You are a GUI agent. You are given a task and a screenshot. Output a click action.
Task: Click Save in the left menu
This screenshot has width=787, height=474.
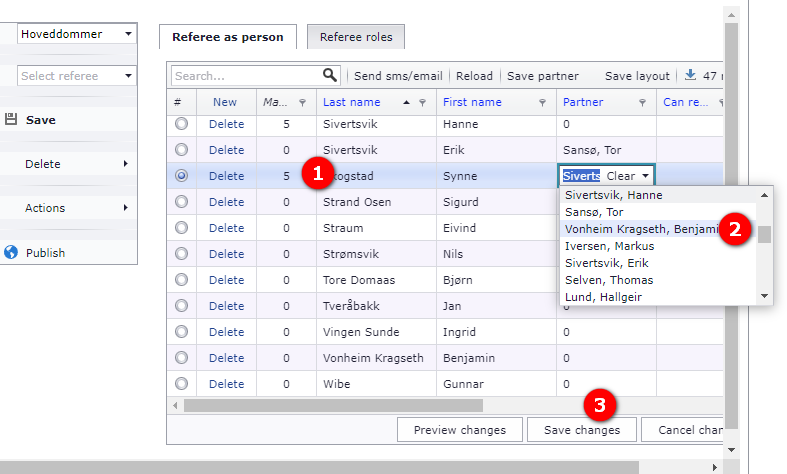pos(41,120)
